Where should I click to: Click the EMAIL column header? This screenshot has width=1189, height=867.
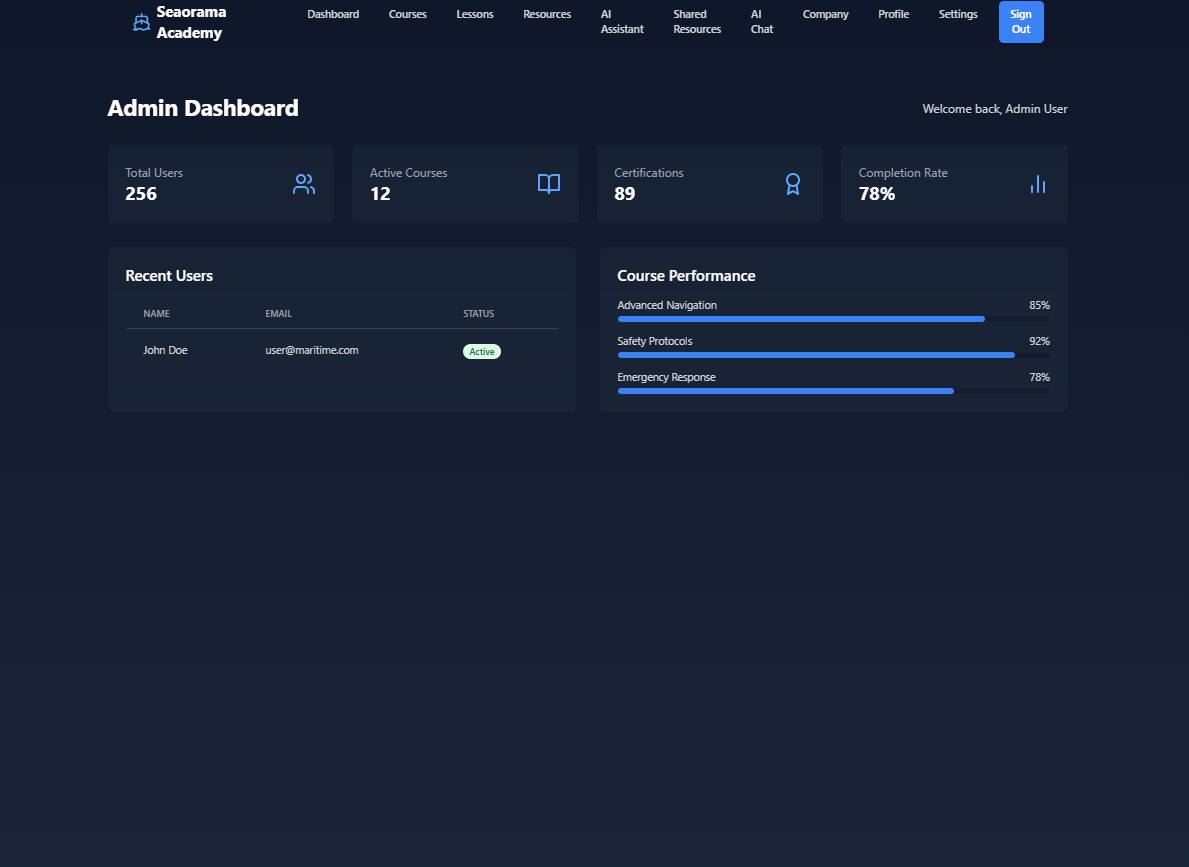click(x=278, y=313)
